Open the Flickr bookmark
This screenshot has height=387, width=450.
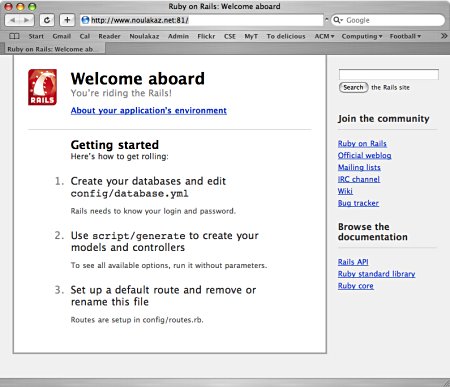[x=206, y=36]
